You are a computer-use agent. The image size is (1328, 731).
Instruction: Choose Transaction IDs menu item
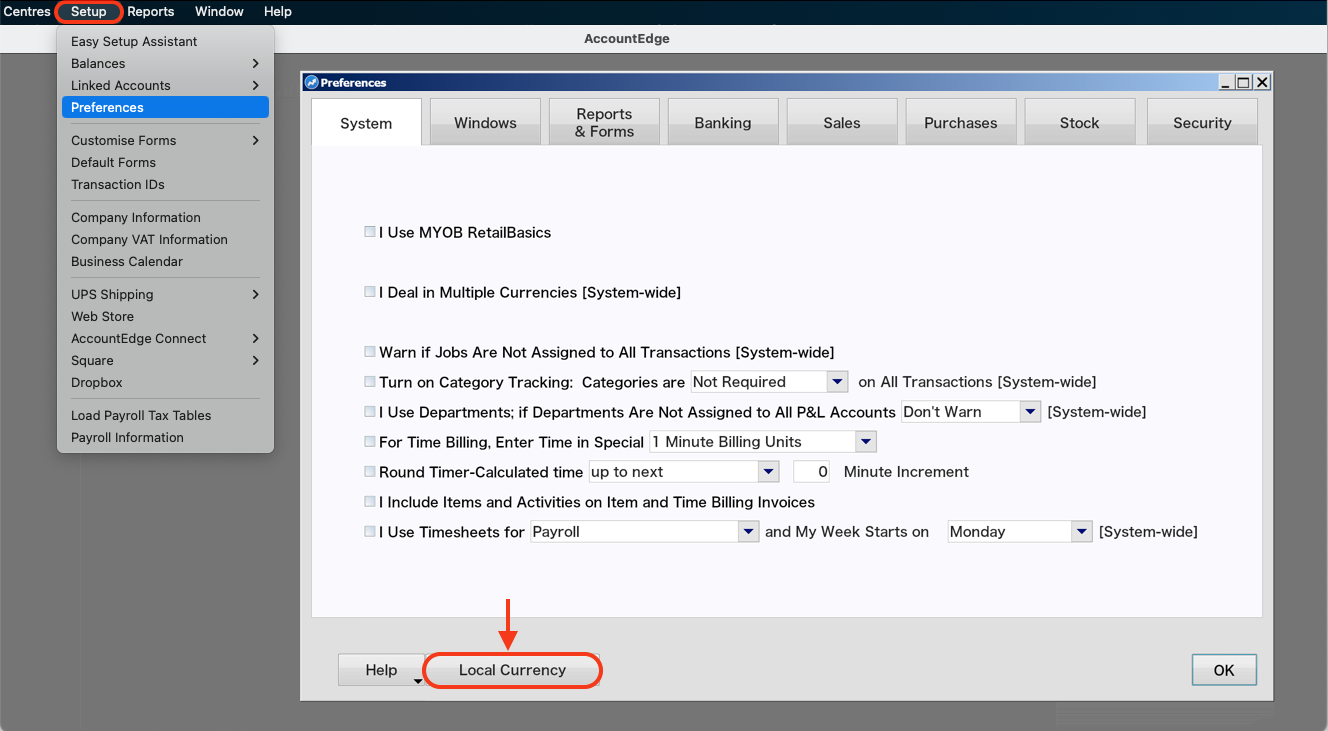click(165, 184)
